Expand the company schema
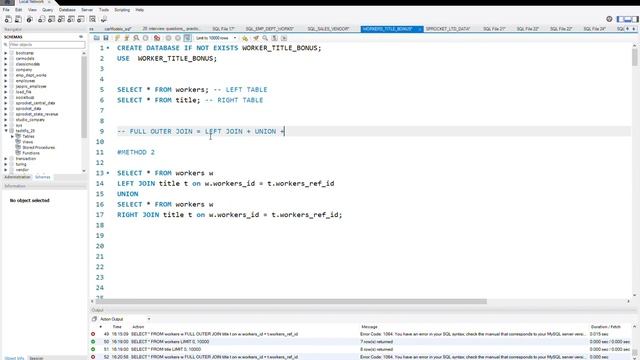Viewport: 640px width, 360px height. click(6, 70)
